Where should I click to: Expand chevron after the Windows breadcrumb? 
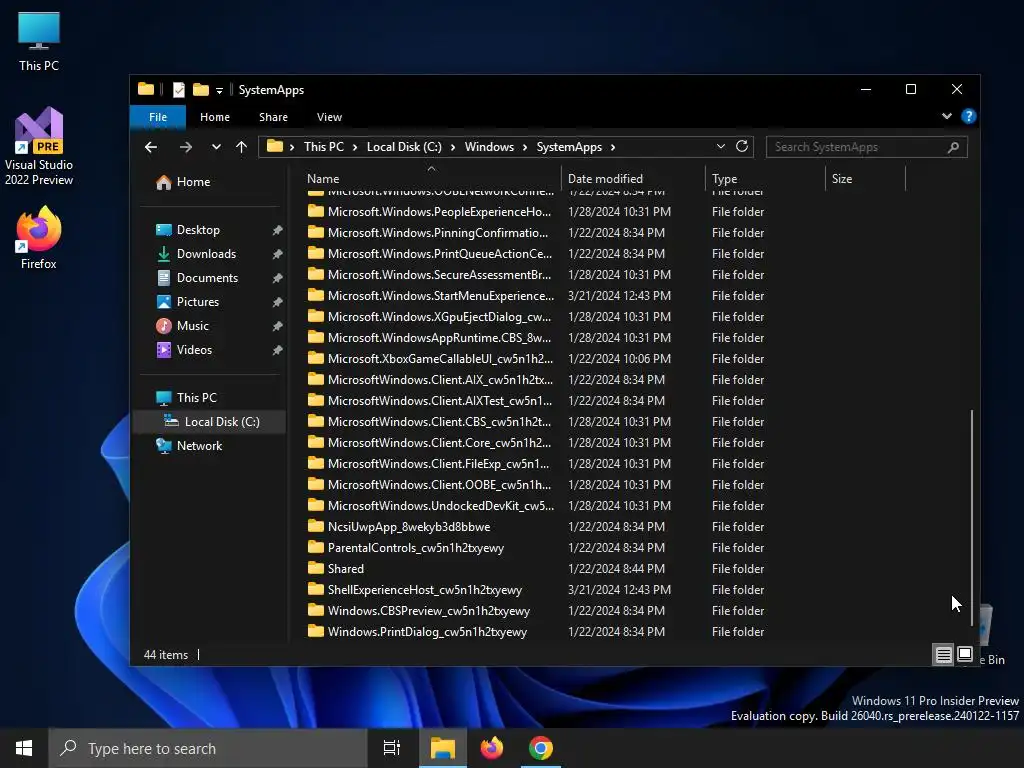point(525,147)
